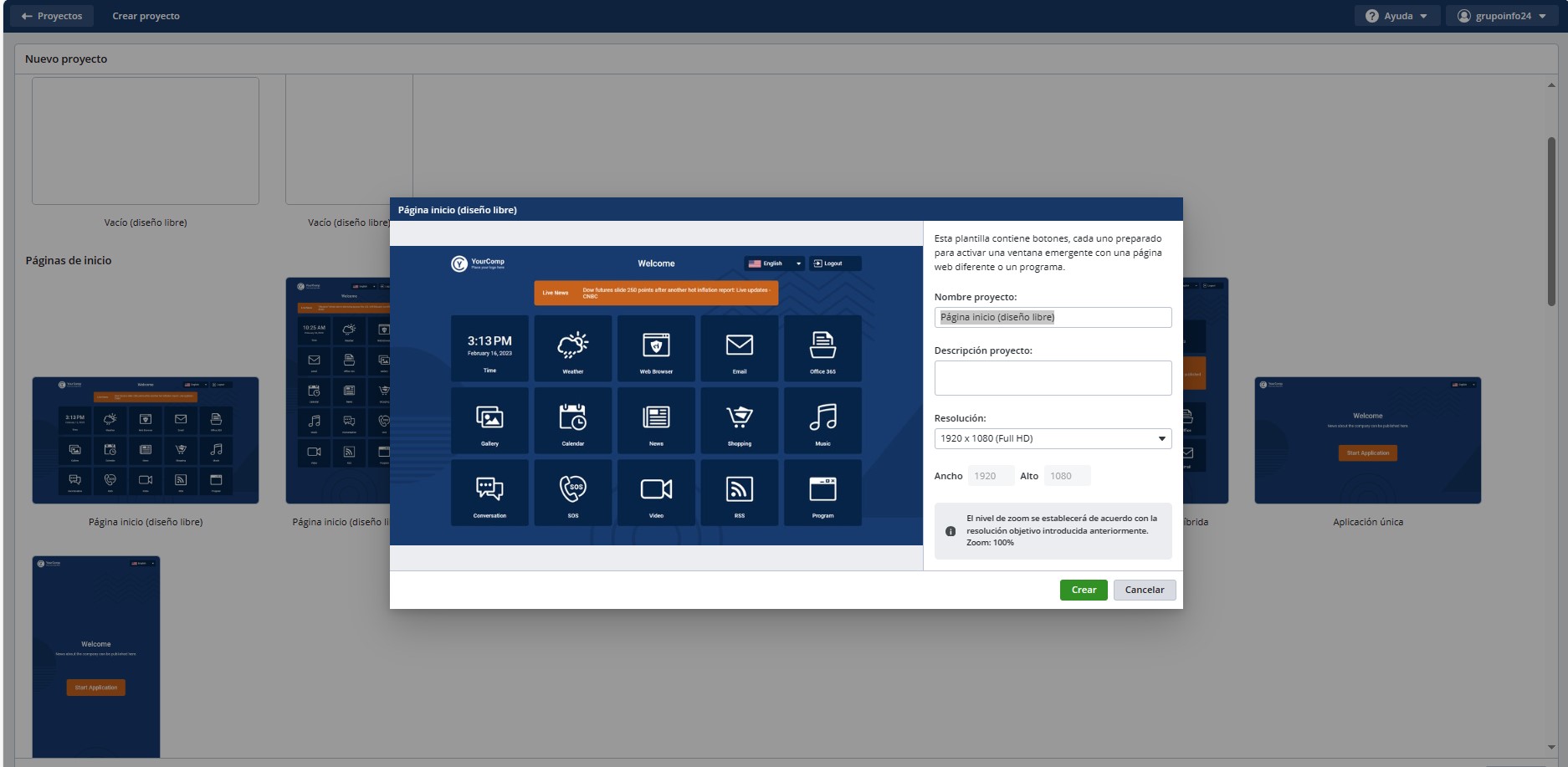Viewport: 1568px width, 767px height.
Task: Click the Weather icon in template preview
Action: click(x=573, y=345)
